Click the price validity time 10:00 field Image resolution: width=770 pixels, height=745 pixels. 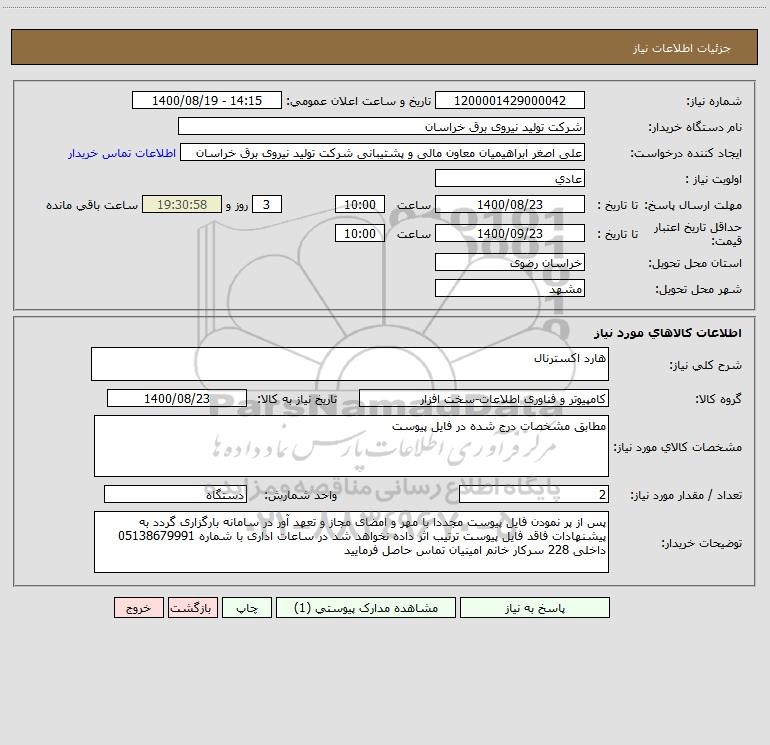359,233
